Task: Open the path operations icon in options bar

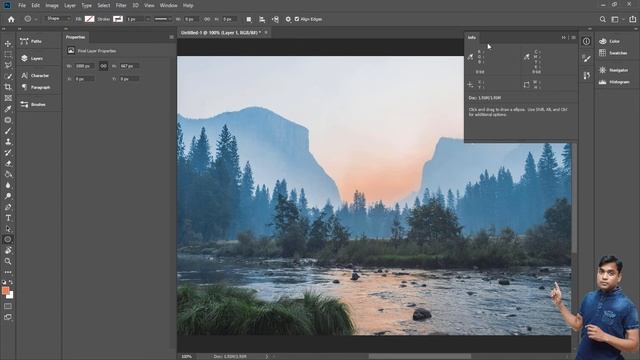Action: (249, 19)
